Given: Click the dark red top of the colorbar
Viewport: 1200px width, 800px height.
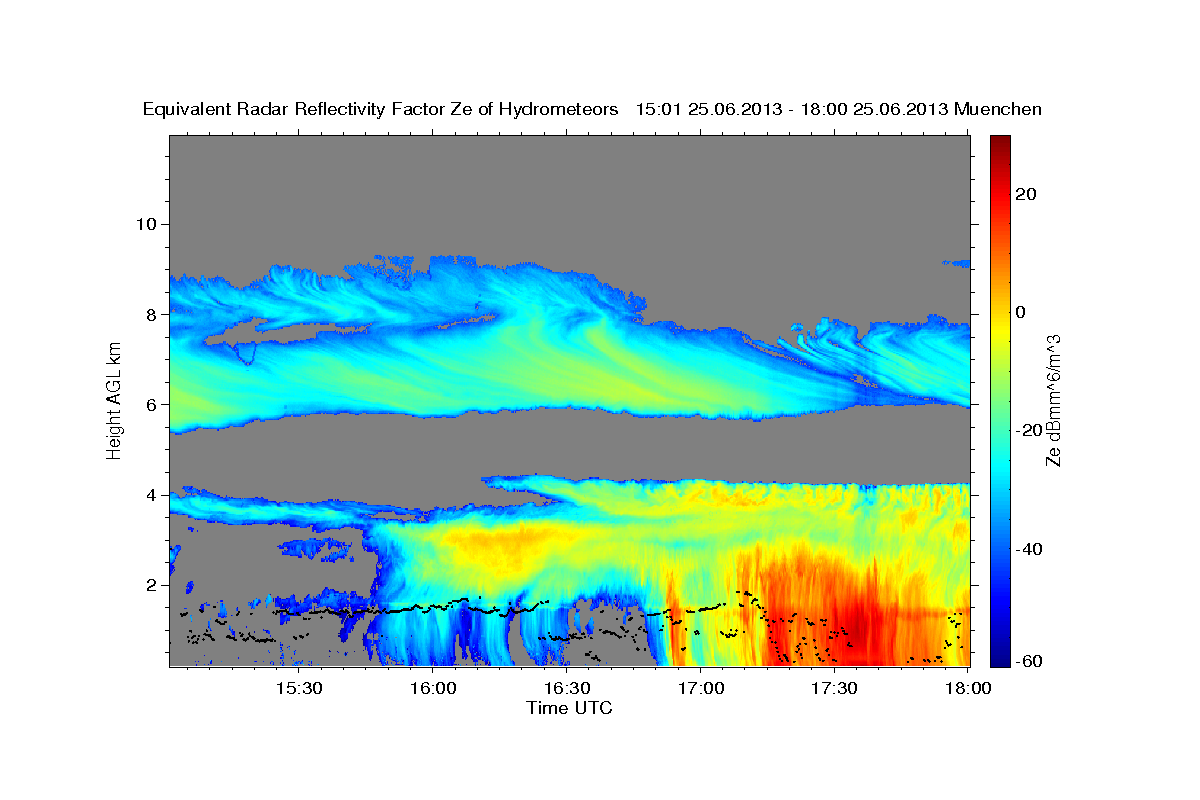Looking at the screenshot, I should click(x=999, y=143).
